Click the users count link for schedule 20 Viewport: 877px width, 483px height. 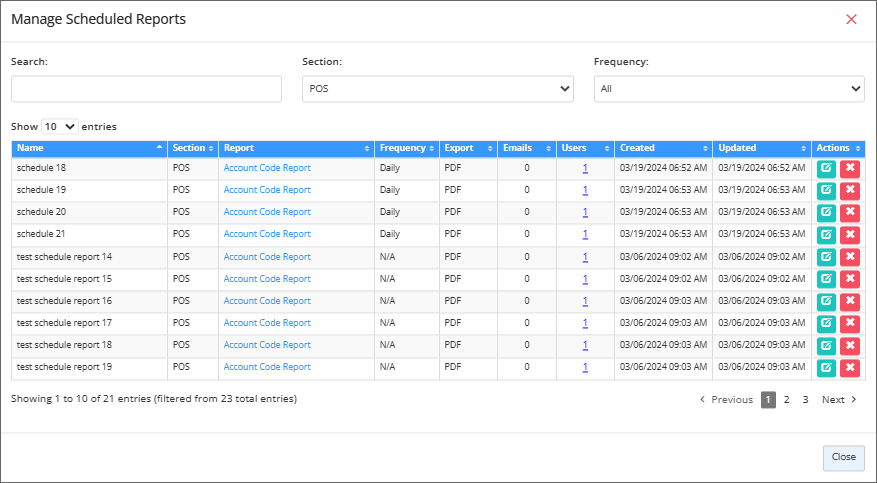tap(585, 212)
